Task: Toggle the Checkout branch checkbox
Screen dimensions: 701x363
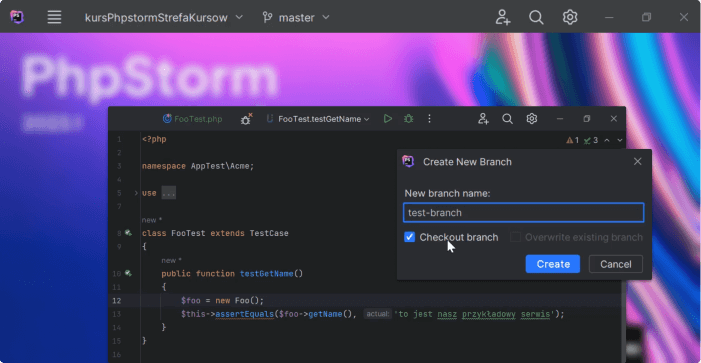Action: pyautogui.click(x=410, y=237)
